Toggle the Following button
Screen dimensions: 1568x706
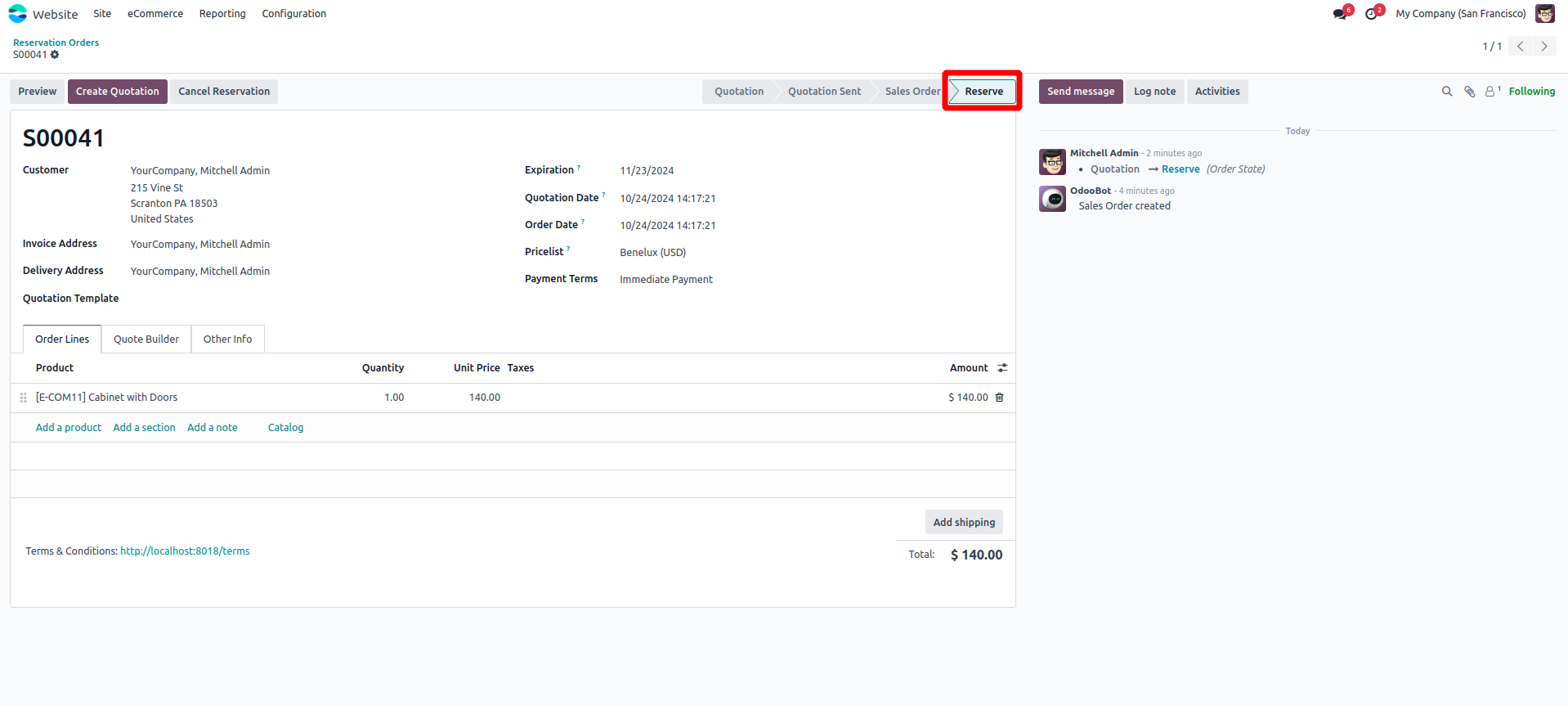[1531, 92]
